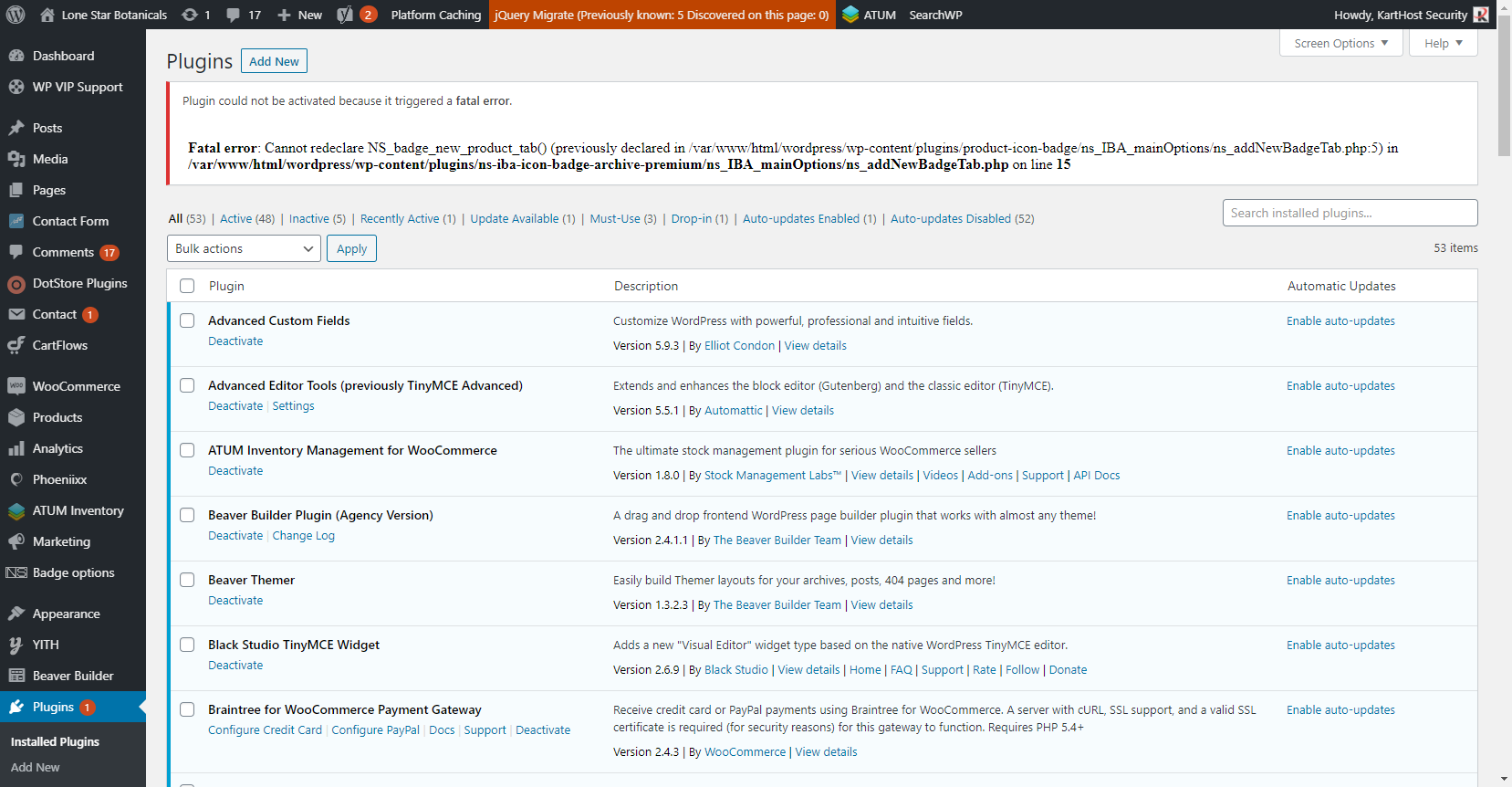Image resolution: width=1512 pixels, height=787 pixels.
Task: Click the WooCommerce sidebar icon
Action: tap(16, 386)
